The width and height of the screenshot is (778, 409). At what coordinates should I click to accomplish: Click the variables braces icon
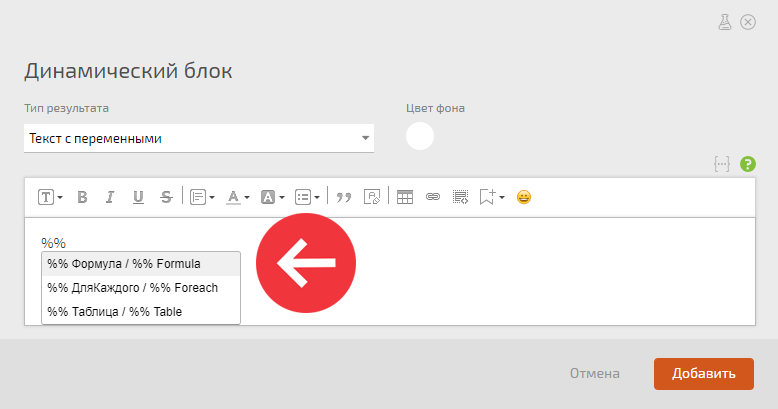[722, 164]
